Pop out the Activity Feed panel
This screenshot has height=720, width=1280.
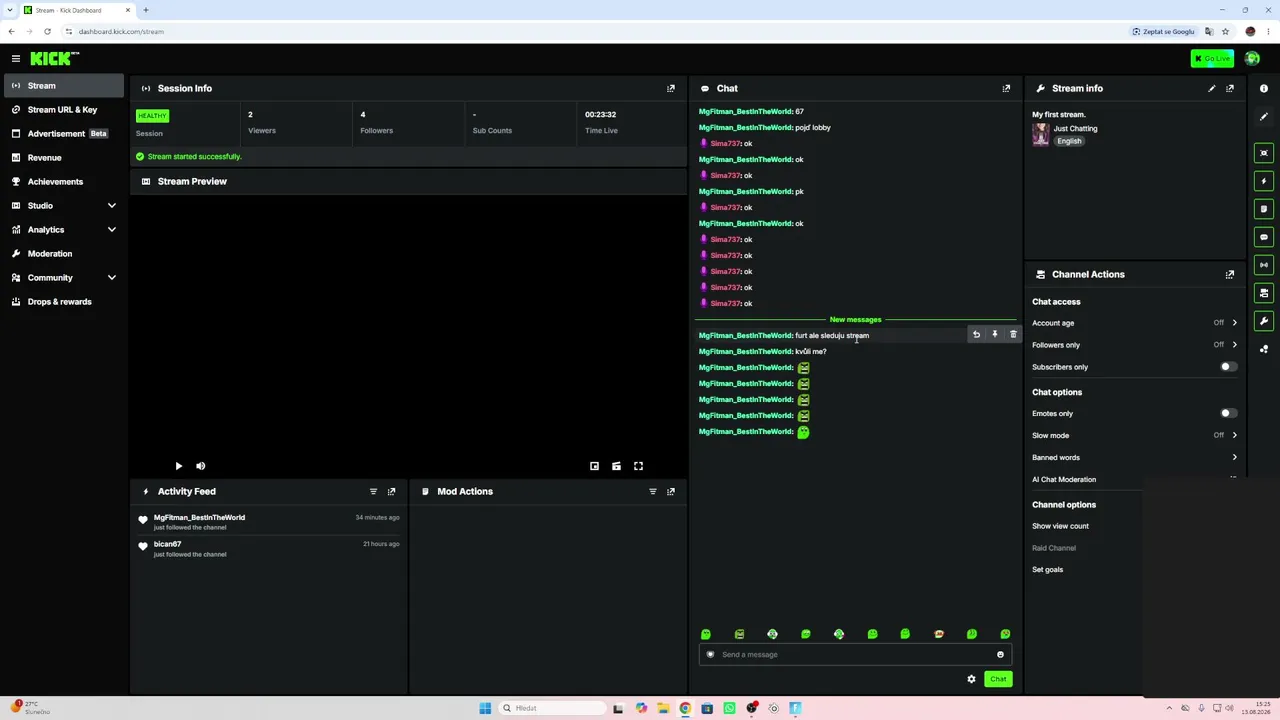click(391, 491)
